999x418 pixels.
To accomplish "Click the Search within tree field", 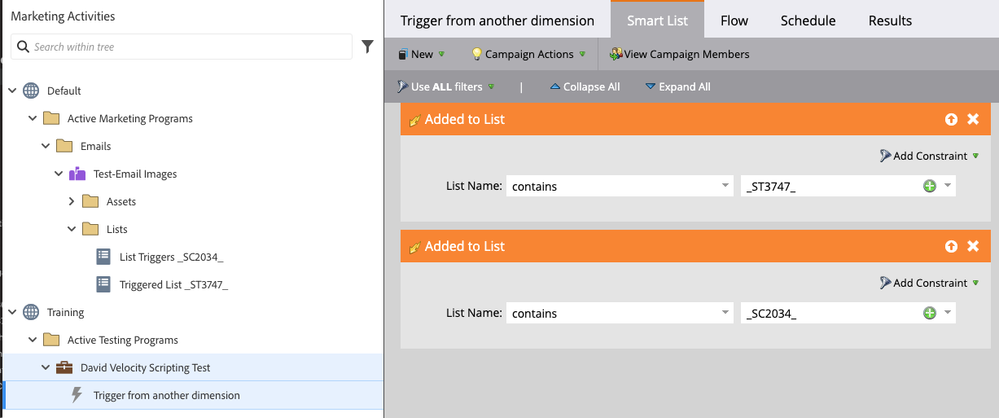I will click(x=182, y=47).
